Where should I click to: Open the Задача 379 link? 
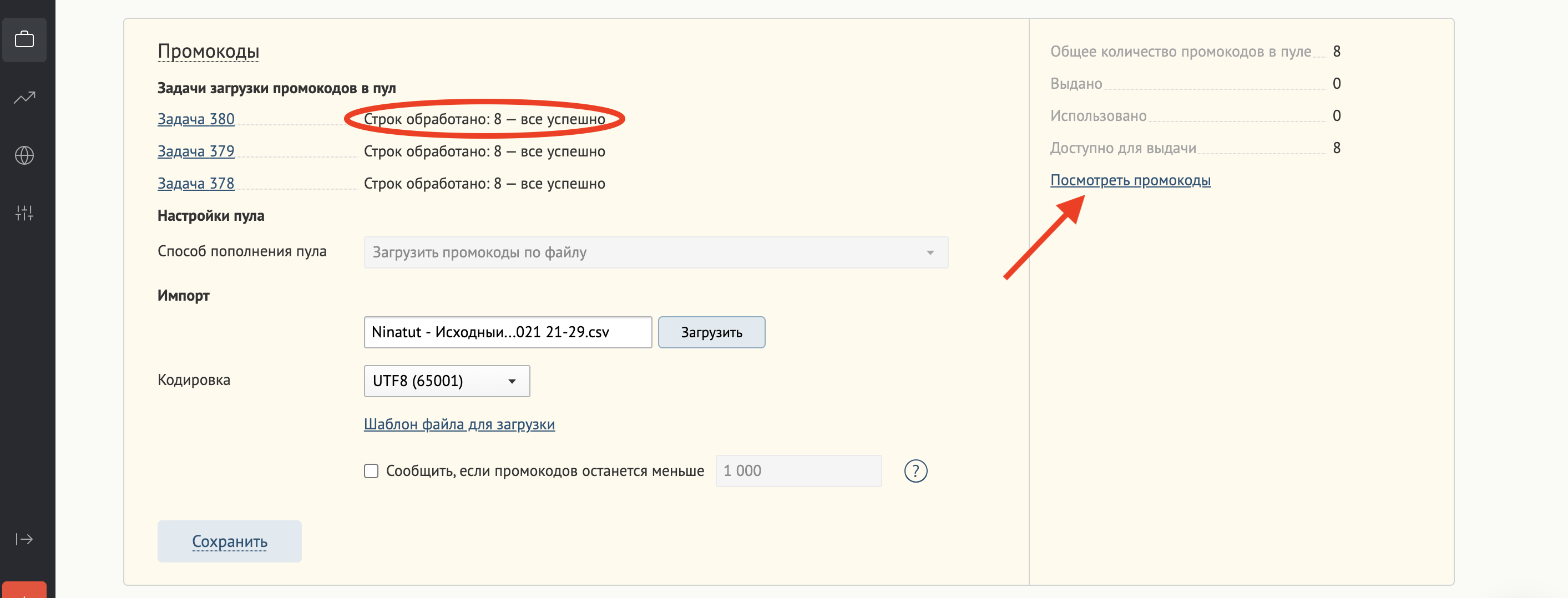tap(196, 151)
